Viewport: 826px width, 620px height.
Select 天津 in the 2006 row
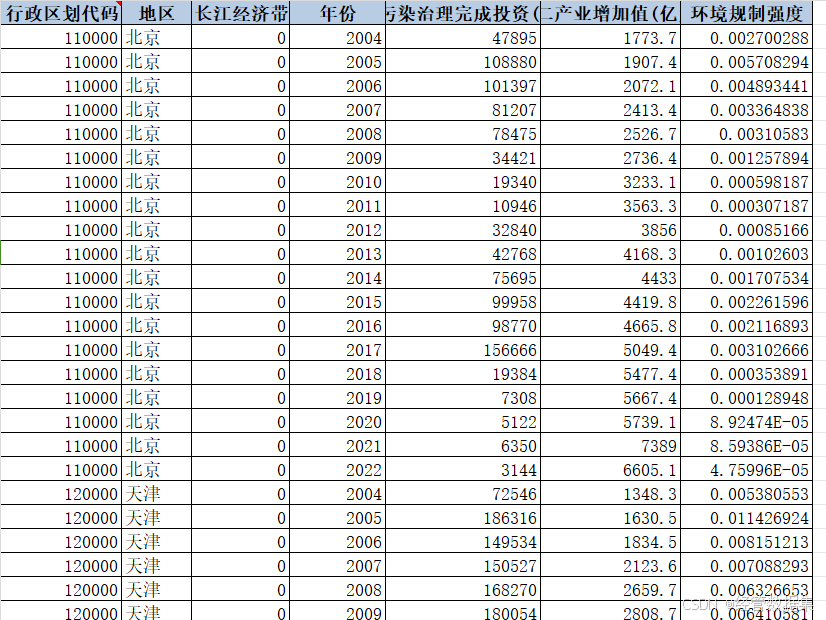coord(156,542)
